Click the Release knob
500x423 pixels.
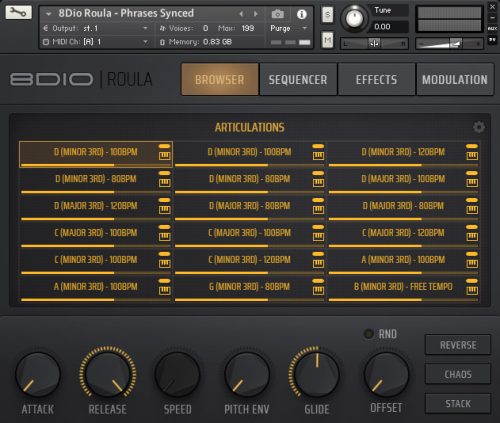(108, 374)
